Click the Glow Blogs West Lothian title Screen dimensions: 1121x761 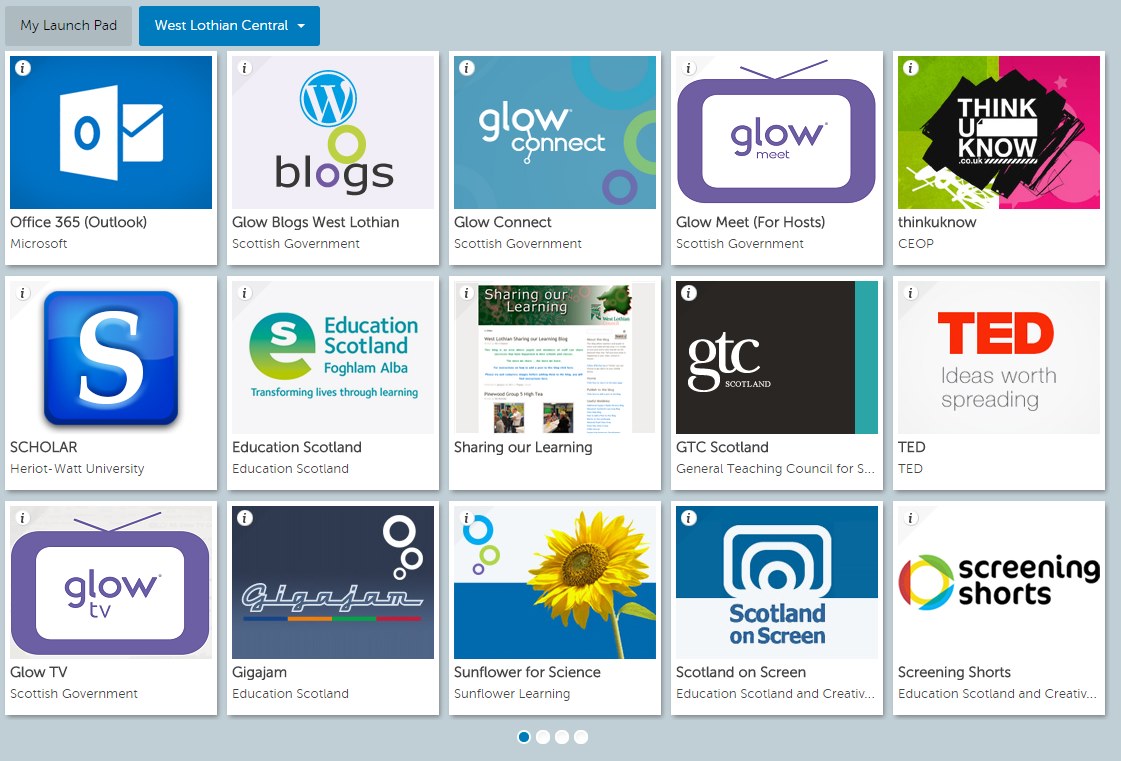pos(315,222)
